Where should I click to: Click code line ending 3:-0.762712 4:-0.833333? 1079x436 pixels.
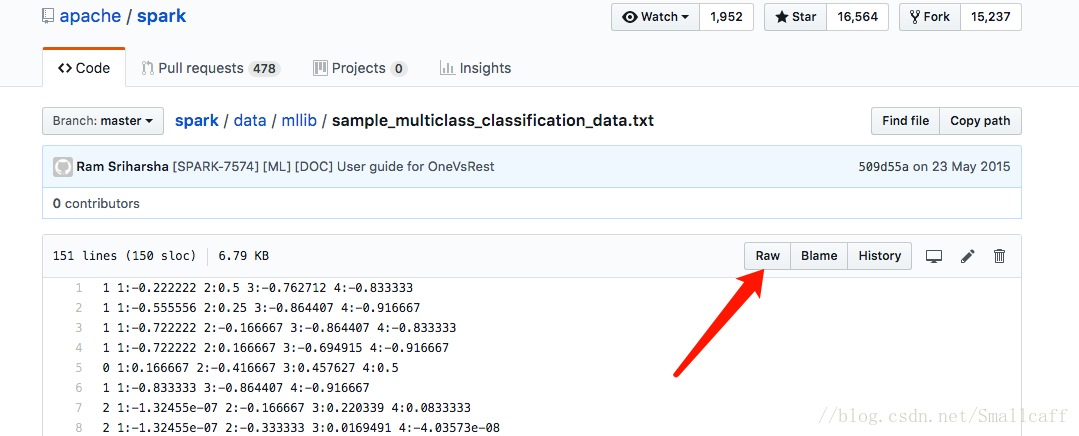[257, 287]
